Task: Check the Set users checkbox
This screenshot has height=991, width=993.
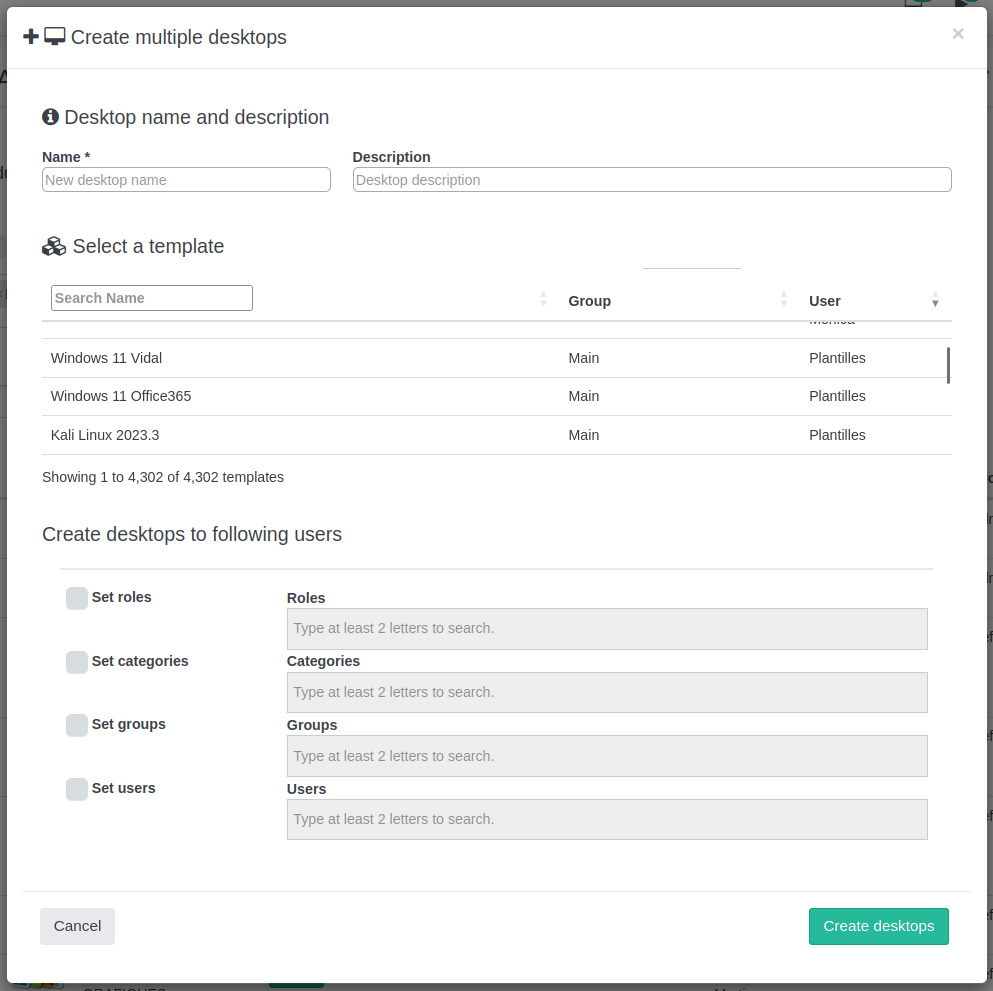Action: (x=77, y=789)
